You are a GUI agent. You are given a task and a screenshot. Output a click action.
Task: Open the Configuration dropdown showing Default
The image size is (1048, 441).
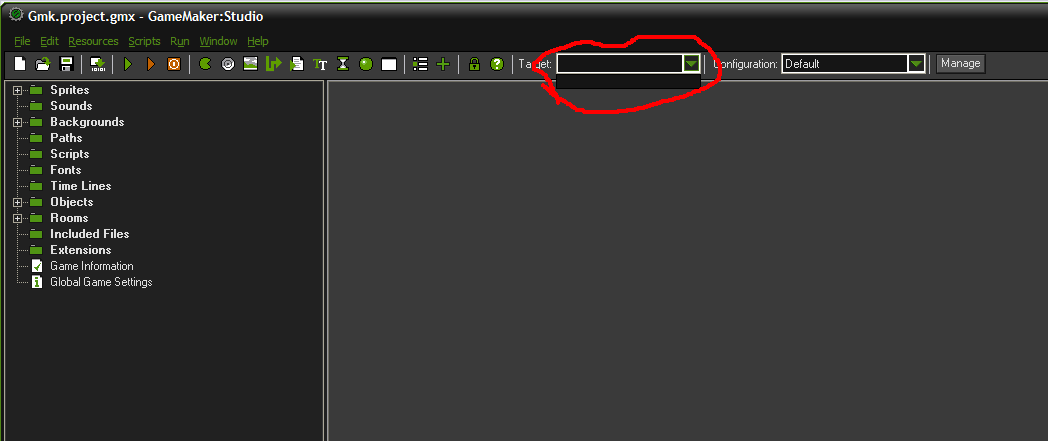[854, 64]
